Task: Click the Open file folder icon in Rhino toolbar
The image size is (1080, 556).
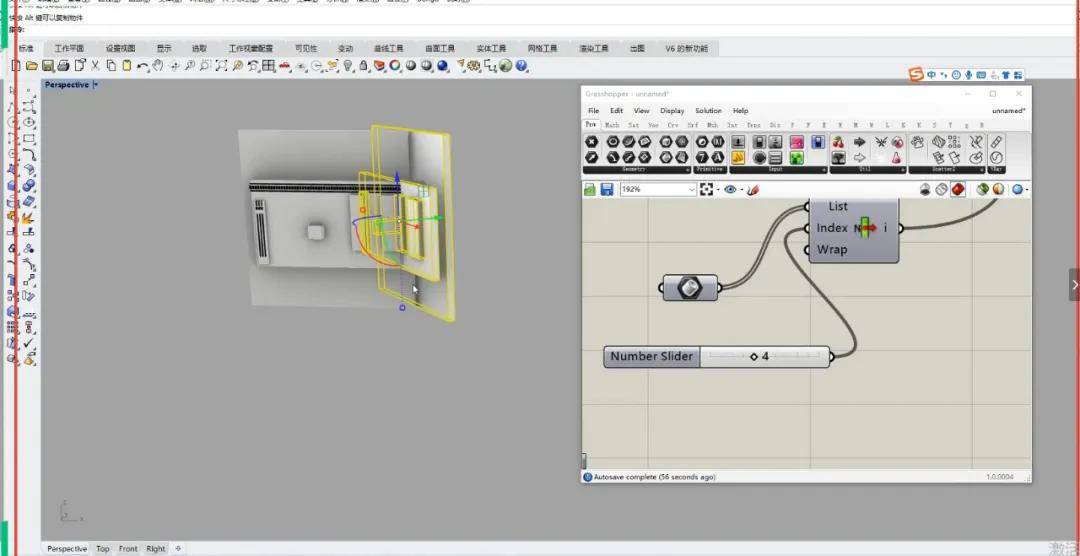Action: tap(32, 65)
